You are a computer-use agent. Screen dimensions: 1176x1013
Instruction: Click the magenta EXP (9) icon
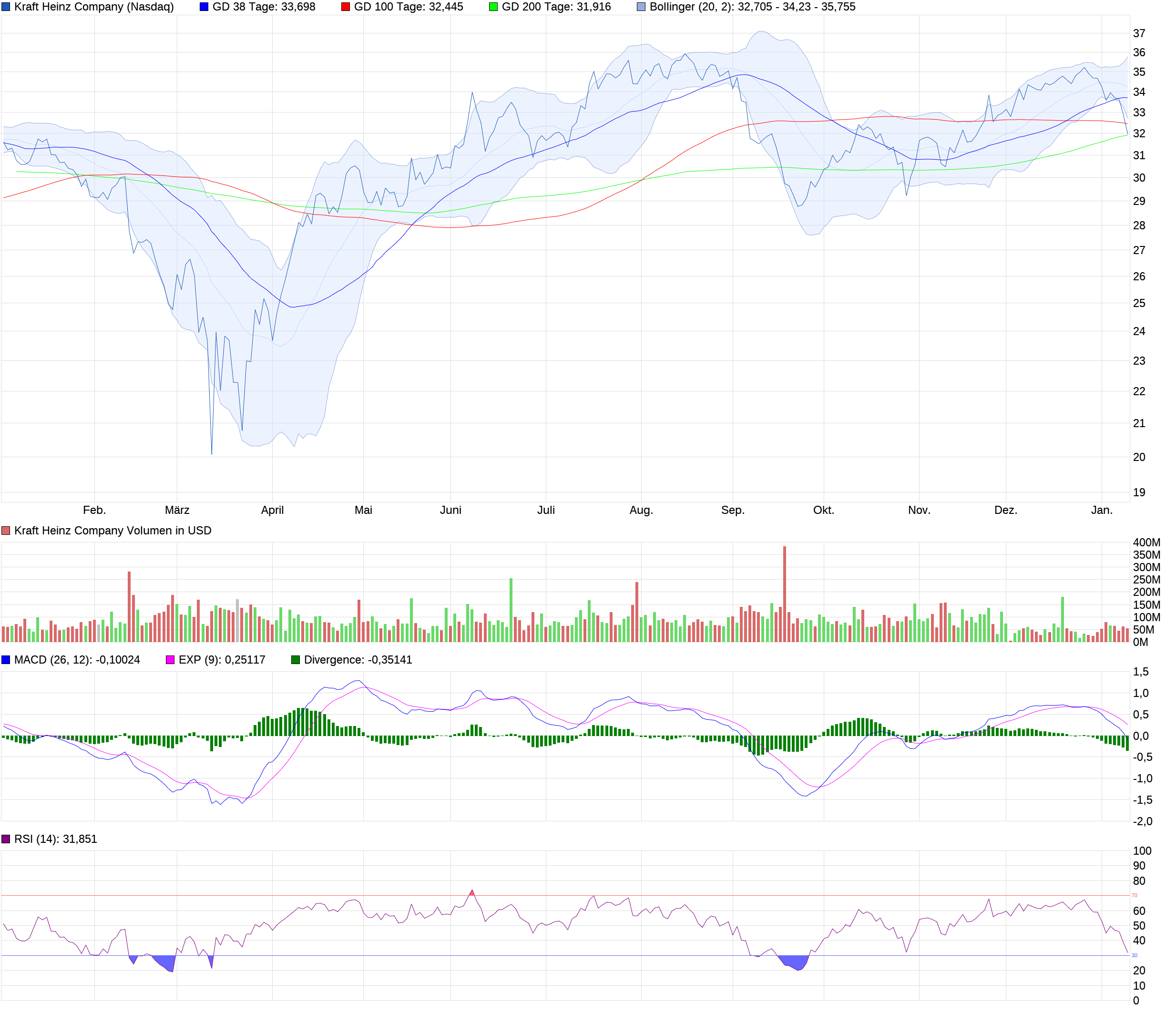click(169, 660)
